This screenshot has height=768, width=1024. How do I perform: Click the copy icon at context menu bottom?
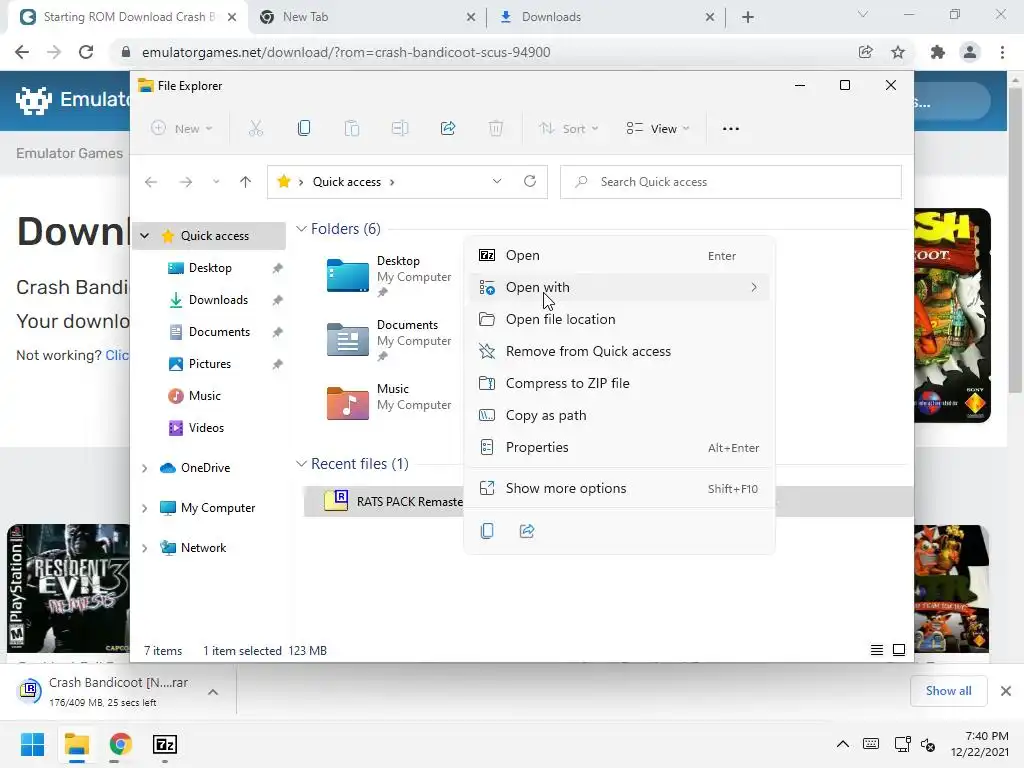pyautogui.click(x=487, y=531)
